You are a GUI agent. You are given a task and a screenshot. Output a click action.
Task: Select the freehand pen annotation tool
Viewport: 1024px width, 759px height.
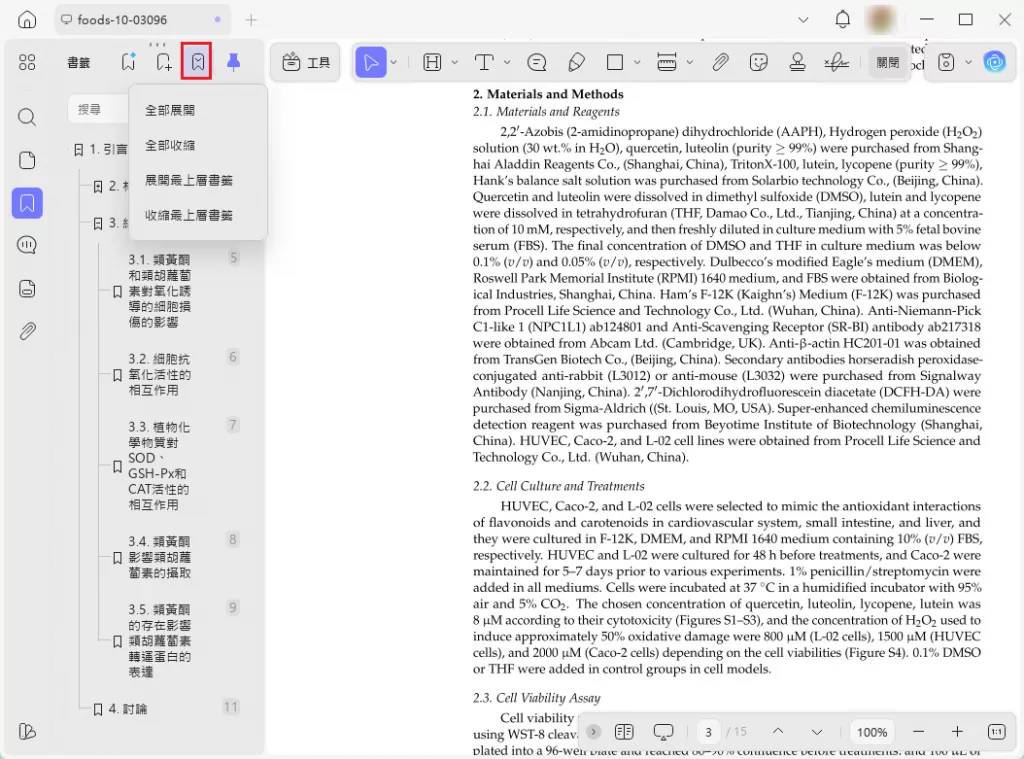click(576, 62)
